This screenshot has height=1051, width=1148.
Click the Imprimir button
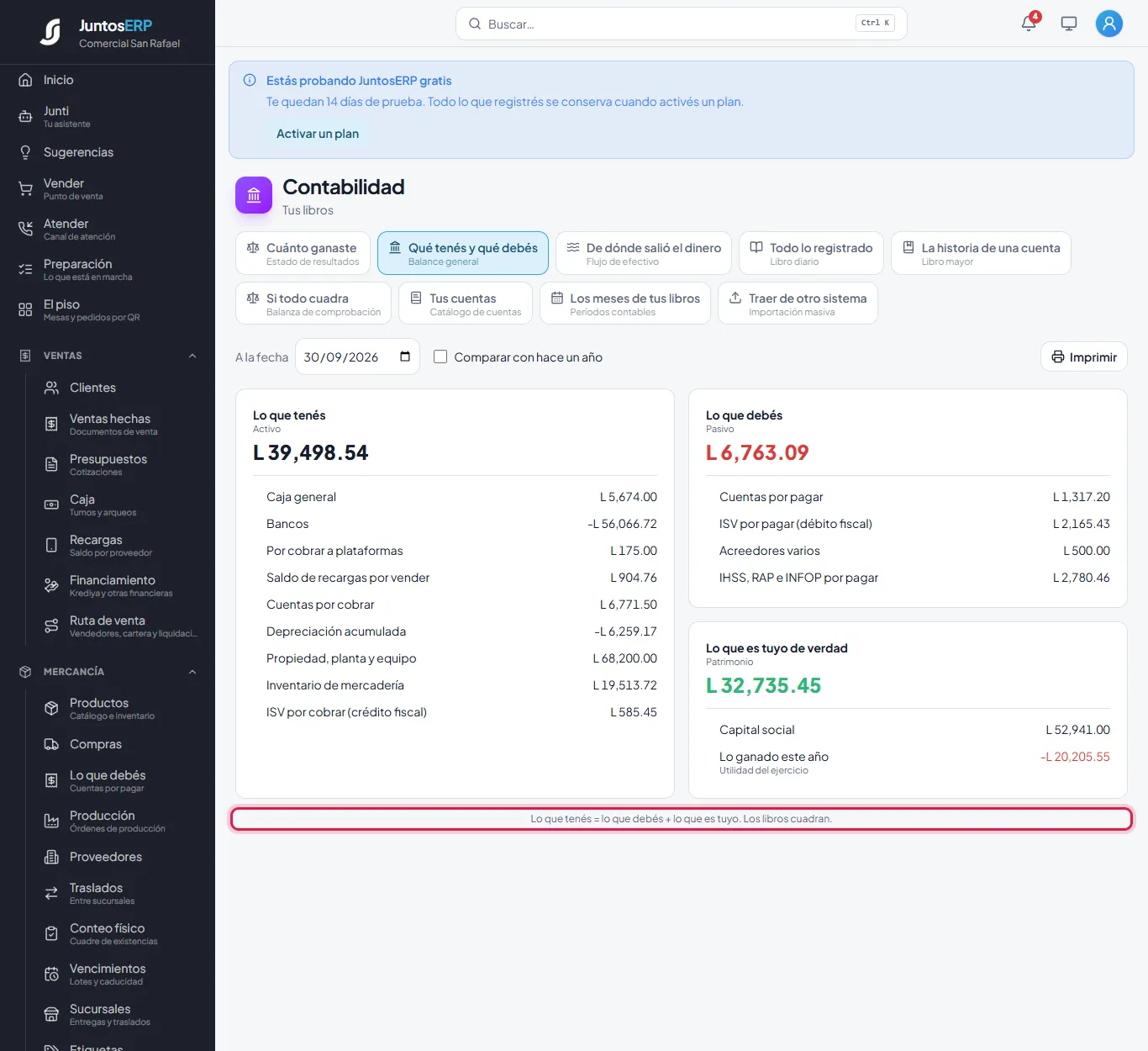tap(1084, 356)
